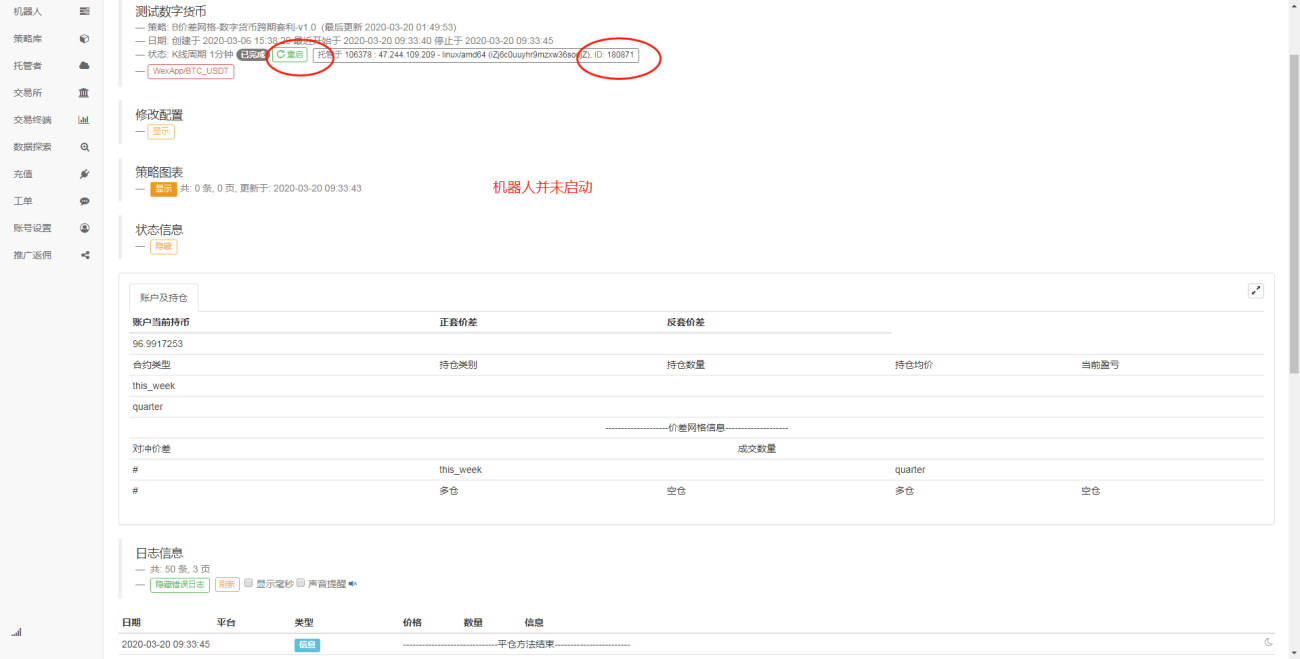Collapse 状态信息 with 隐藏 button

pyautogui.click(x=163, y=246)
